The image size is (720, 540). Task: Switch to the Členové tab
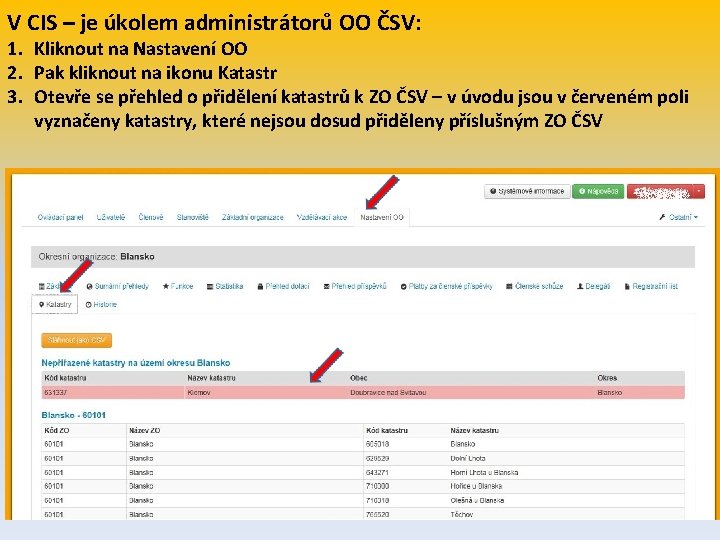(x=151, y=217)
